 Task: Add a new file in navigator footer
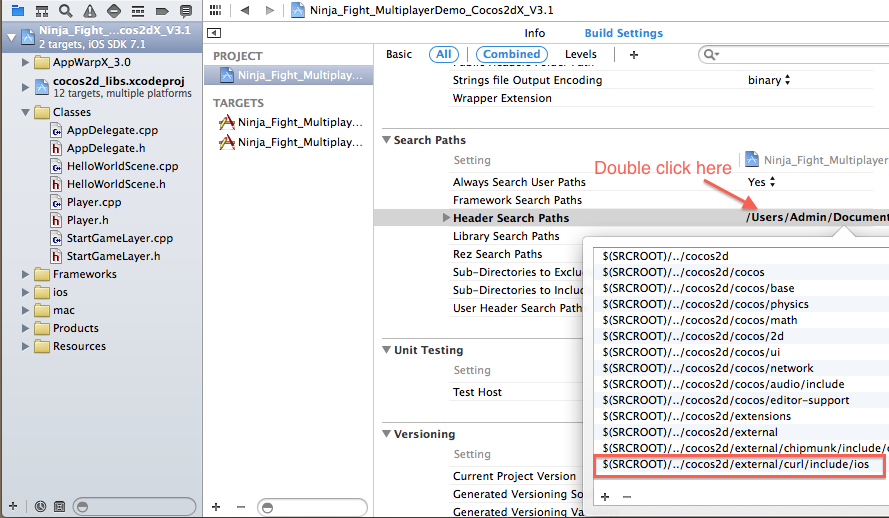[x=13, y=506]
